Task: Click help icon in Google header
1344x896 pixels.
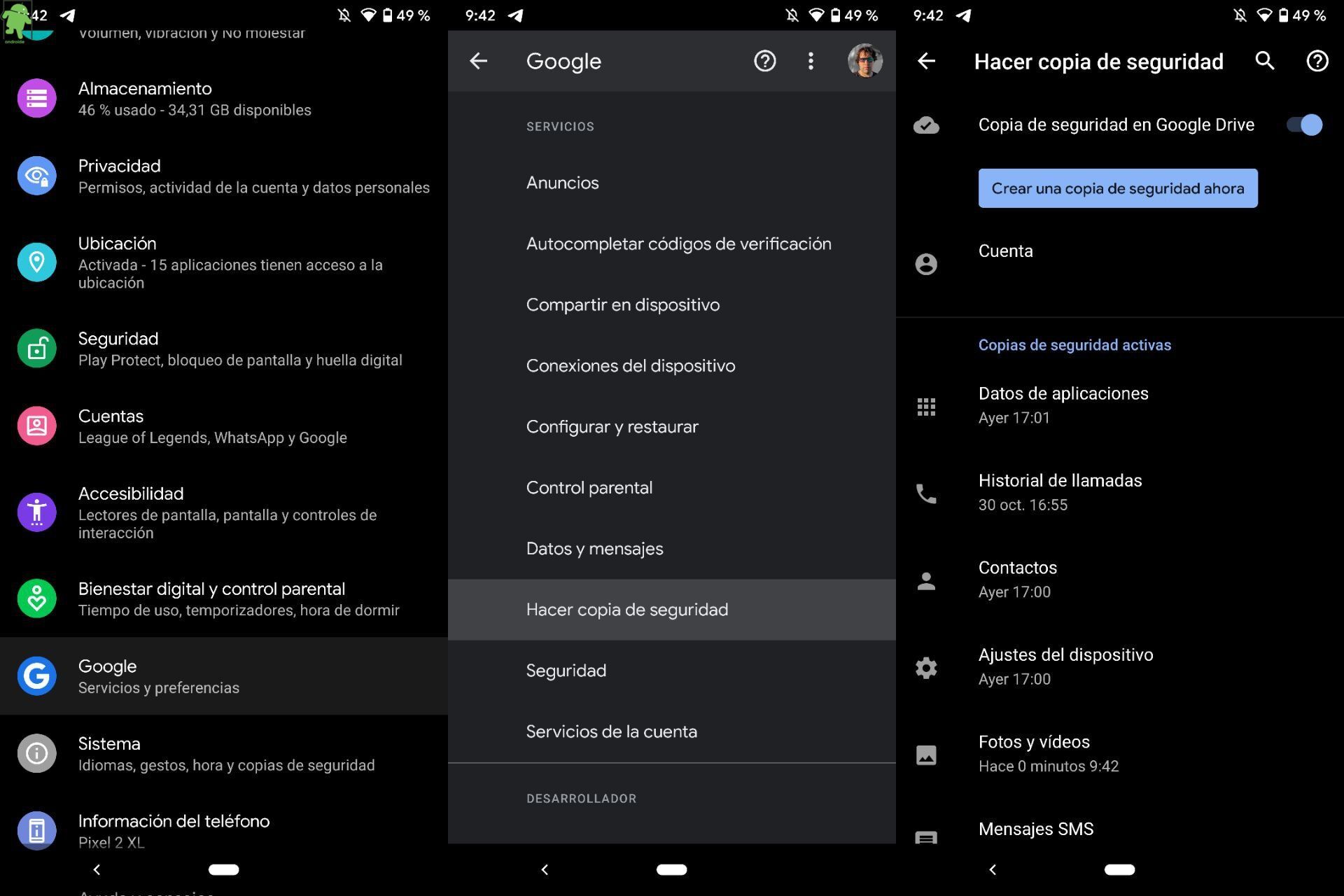Action: 764,61
